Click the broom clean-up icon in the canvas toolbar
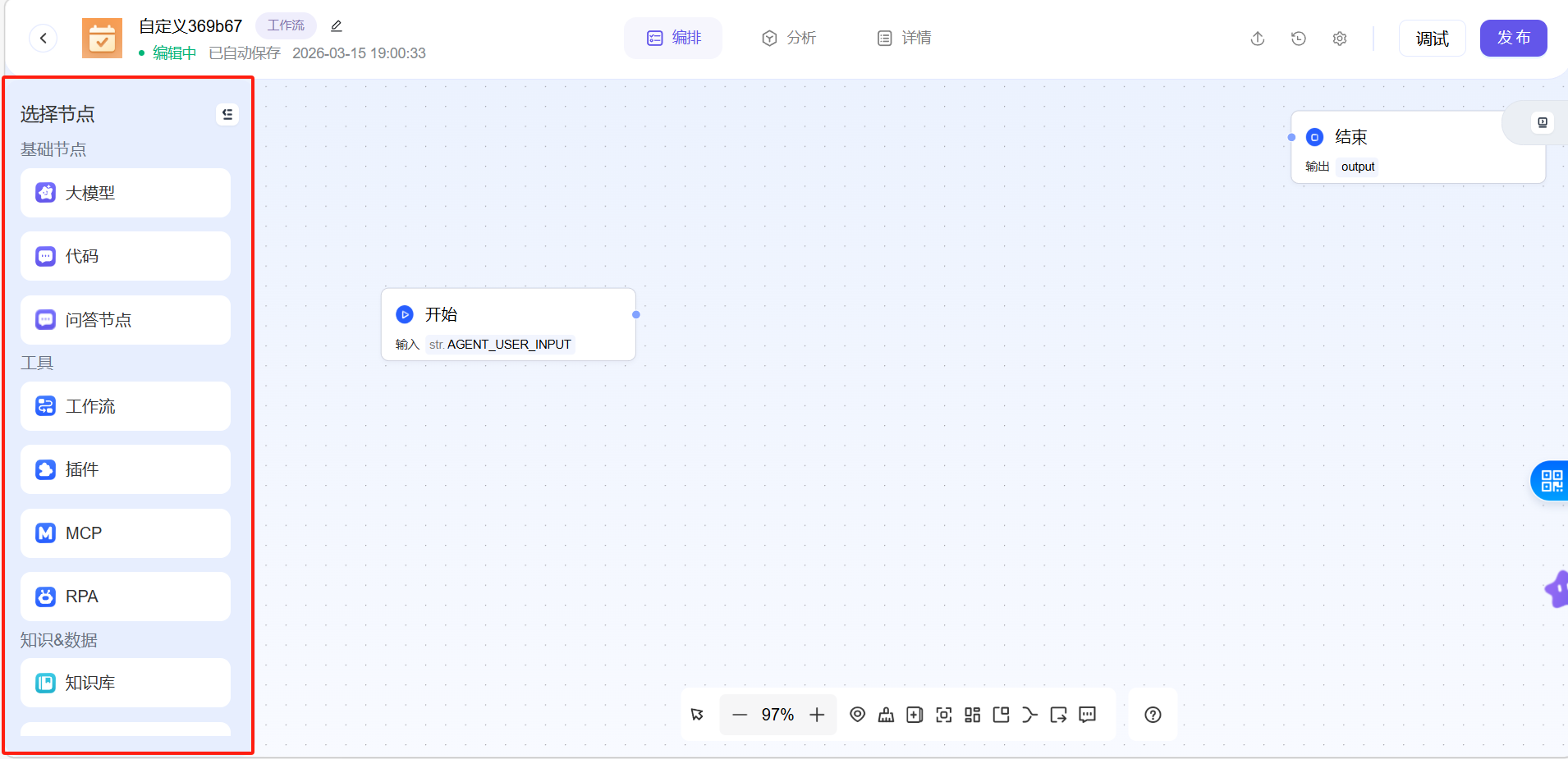The width and height of the screenshot is (1568, 759). pos(886,715)
